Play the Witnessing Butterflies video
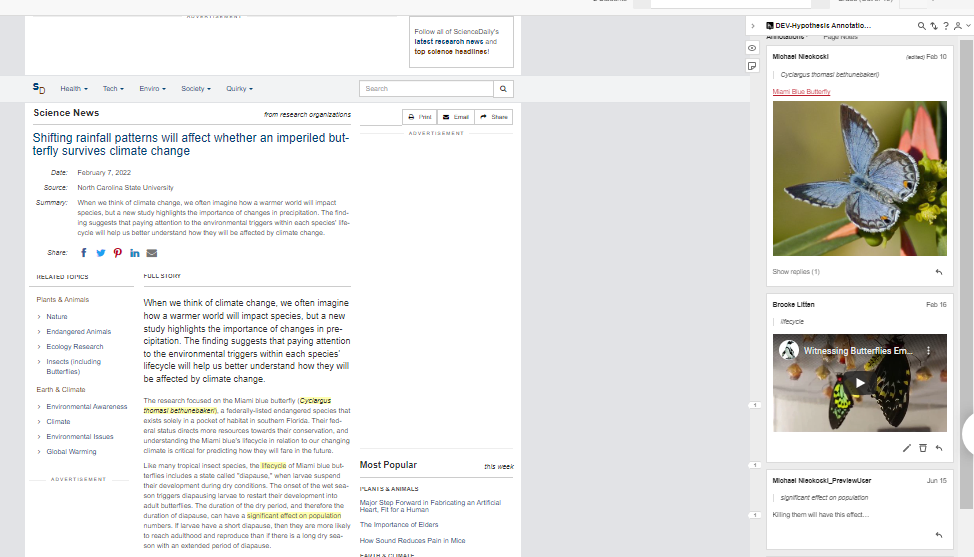This screenshot has width=974, height=557. (860, 383)
